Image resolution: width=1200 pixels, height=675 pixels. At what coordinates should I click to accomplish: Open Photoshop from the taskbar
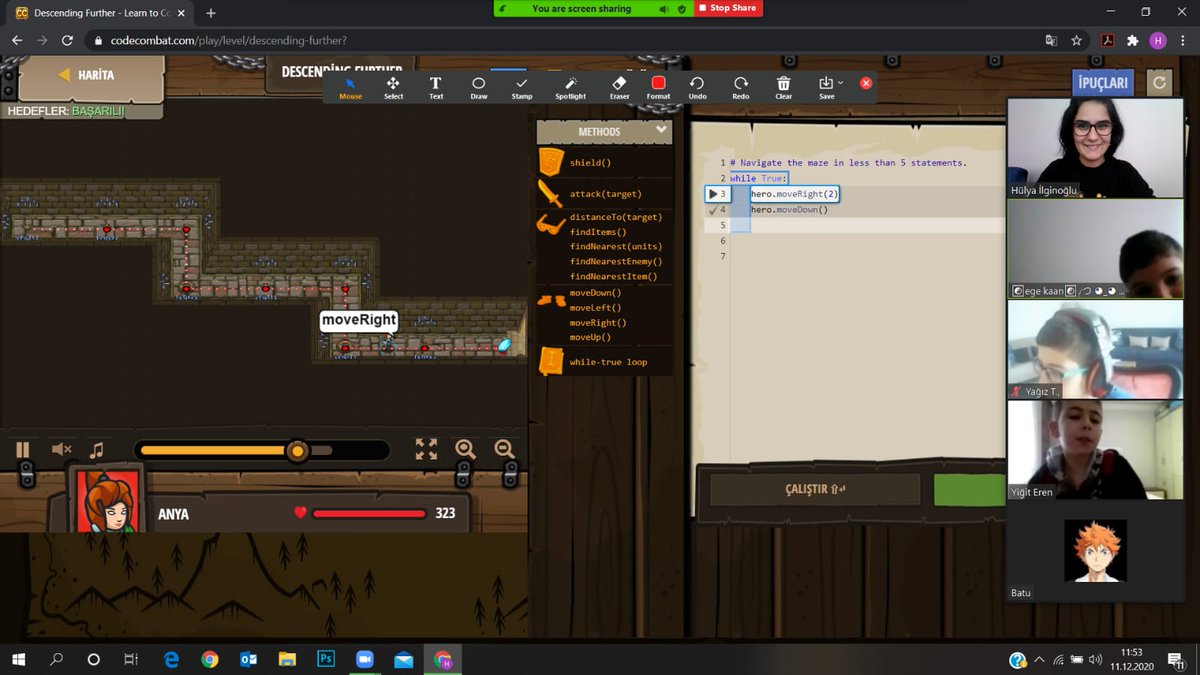click(x=325, y=659)
